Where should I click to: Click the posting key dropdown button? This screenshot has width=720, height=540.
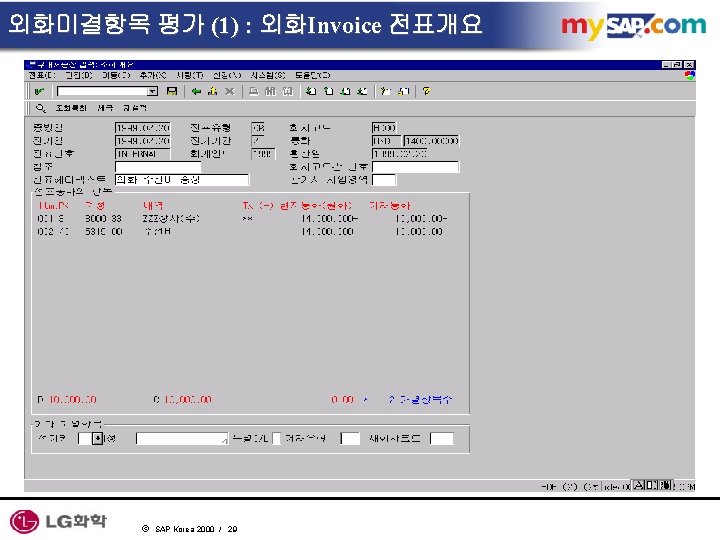click(97, 439)
